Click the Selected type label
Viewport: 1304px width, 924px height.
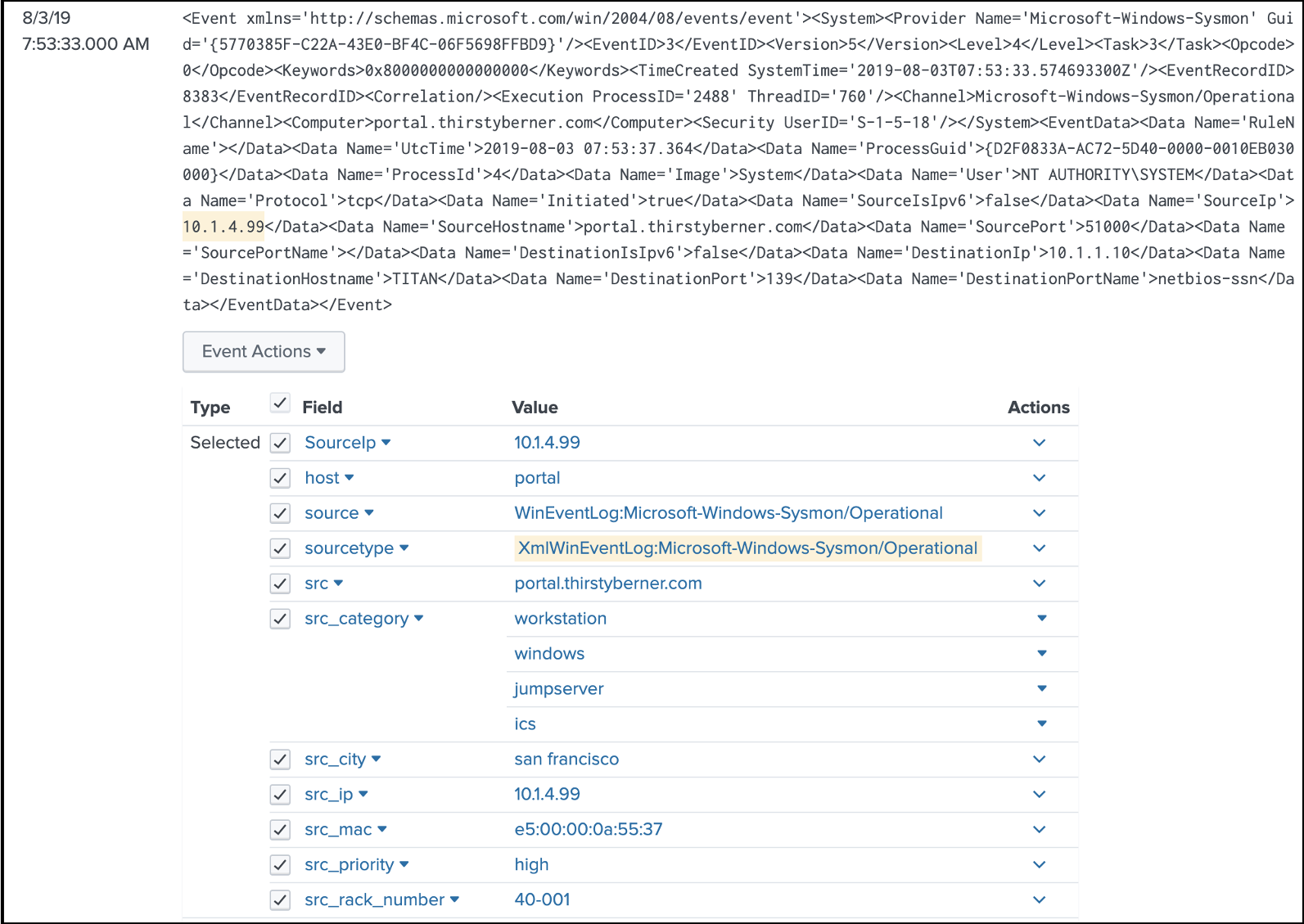click(225, 443)
